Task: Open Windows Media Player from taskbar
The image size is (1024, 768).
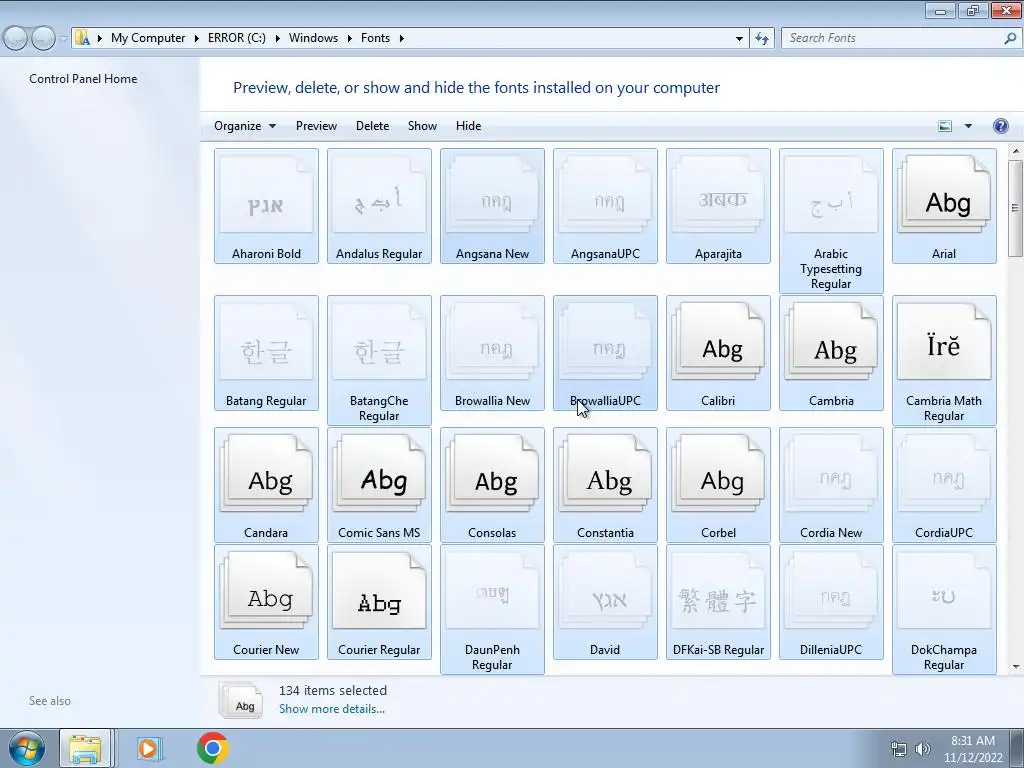Action: coord(148,748)
